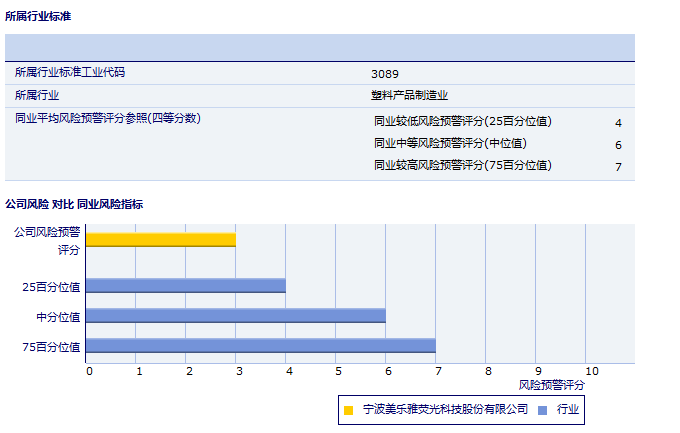Click the 公司风险 对比 同业风险指标 heading

(x=74, y=204)
